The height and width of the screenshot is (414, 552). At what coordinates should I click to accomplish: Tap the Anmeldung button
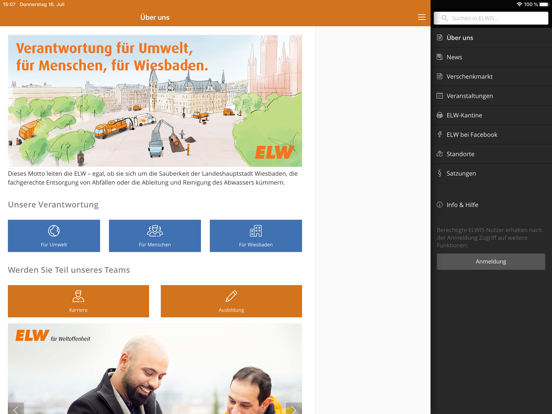(491, 262)
